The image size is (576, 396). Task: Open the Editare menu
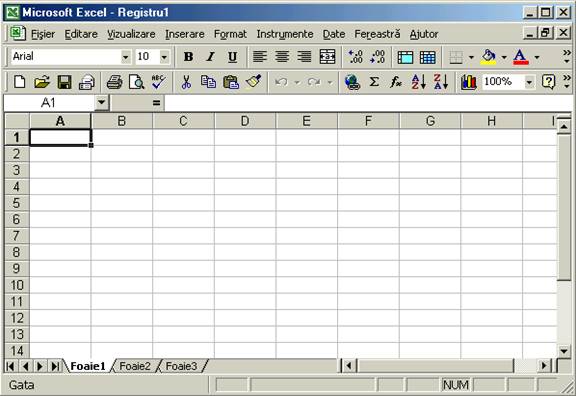click(x=81, y=34)
